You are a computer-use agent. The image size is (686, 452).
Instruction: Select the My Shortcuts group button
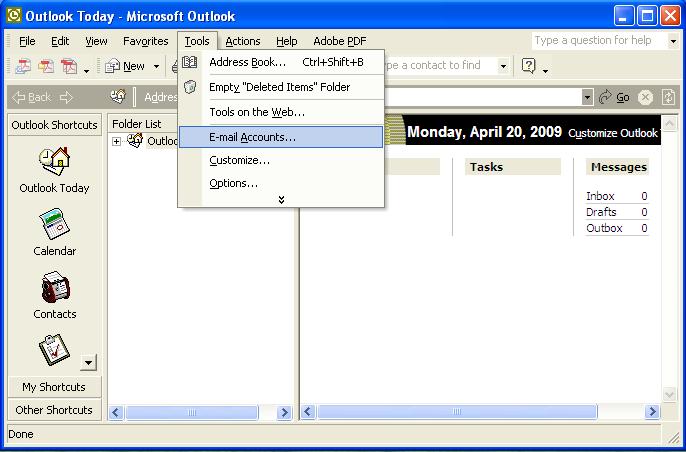[x=54, y=387]
